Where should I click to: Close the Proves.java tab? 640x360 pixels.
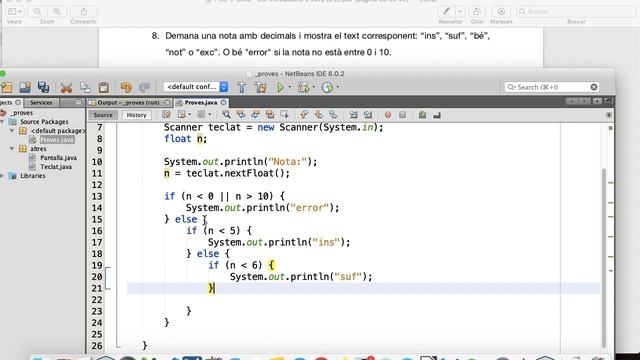tap(223, 102)
